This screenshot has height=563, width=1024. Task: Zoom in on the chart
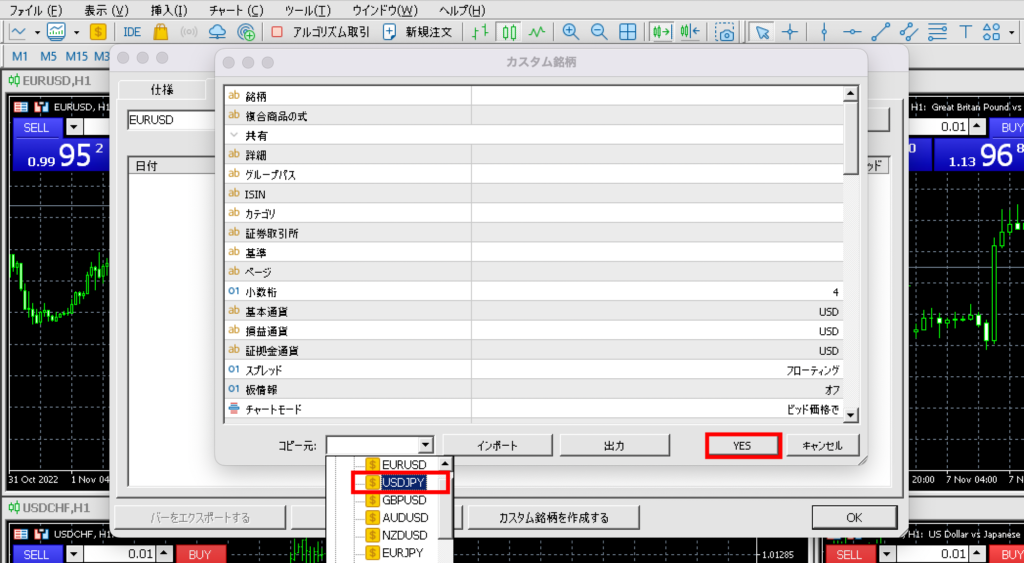coord(571,31)
